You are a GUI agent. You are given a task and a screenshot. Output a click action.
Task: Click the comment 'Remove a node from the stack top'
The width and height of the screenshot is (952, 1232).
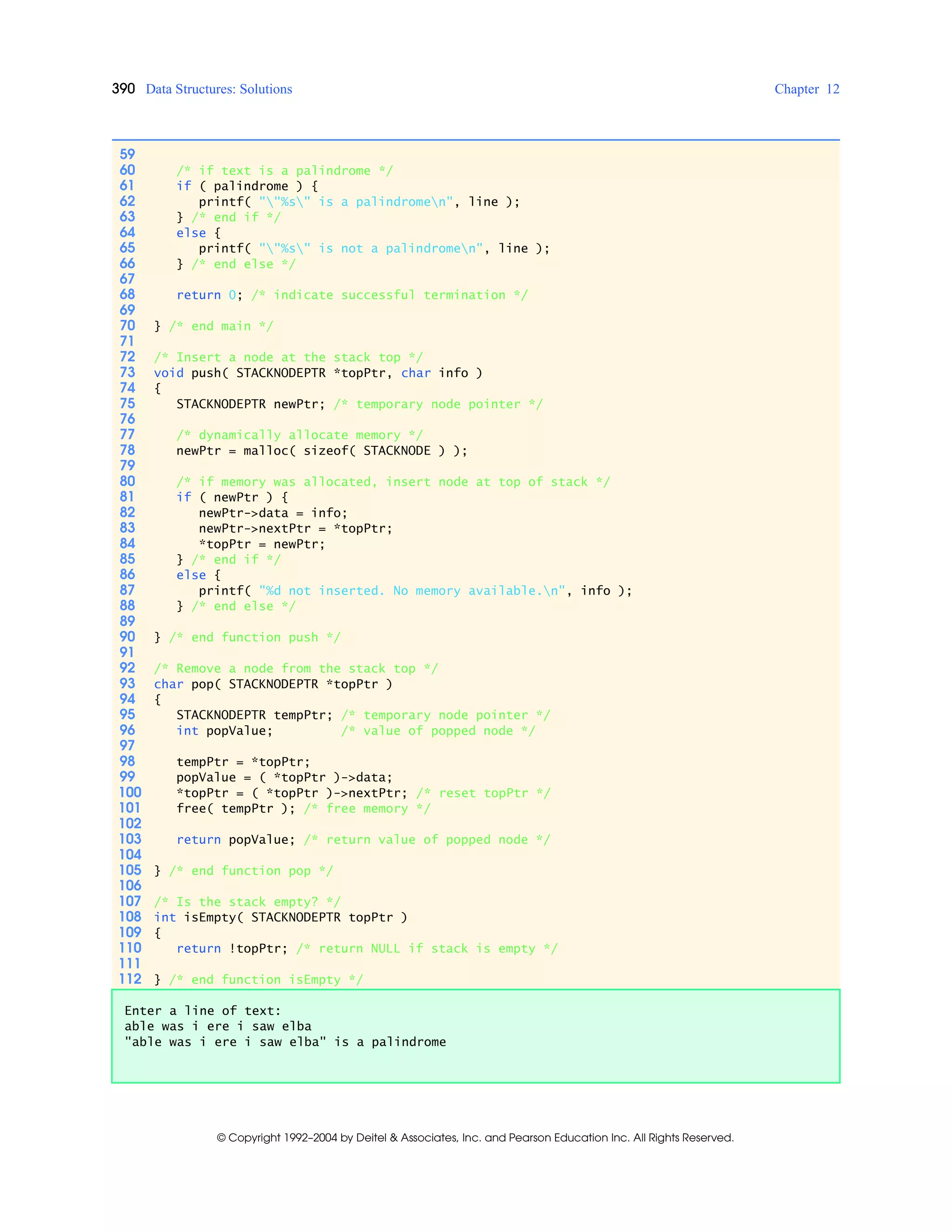click(296, 669)
